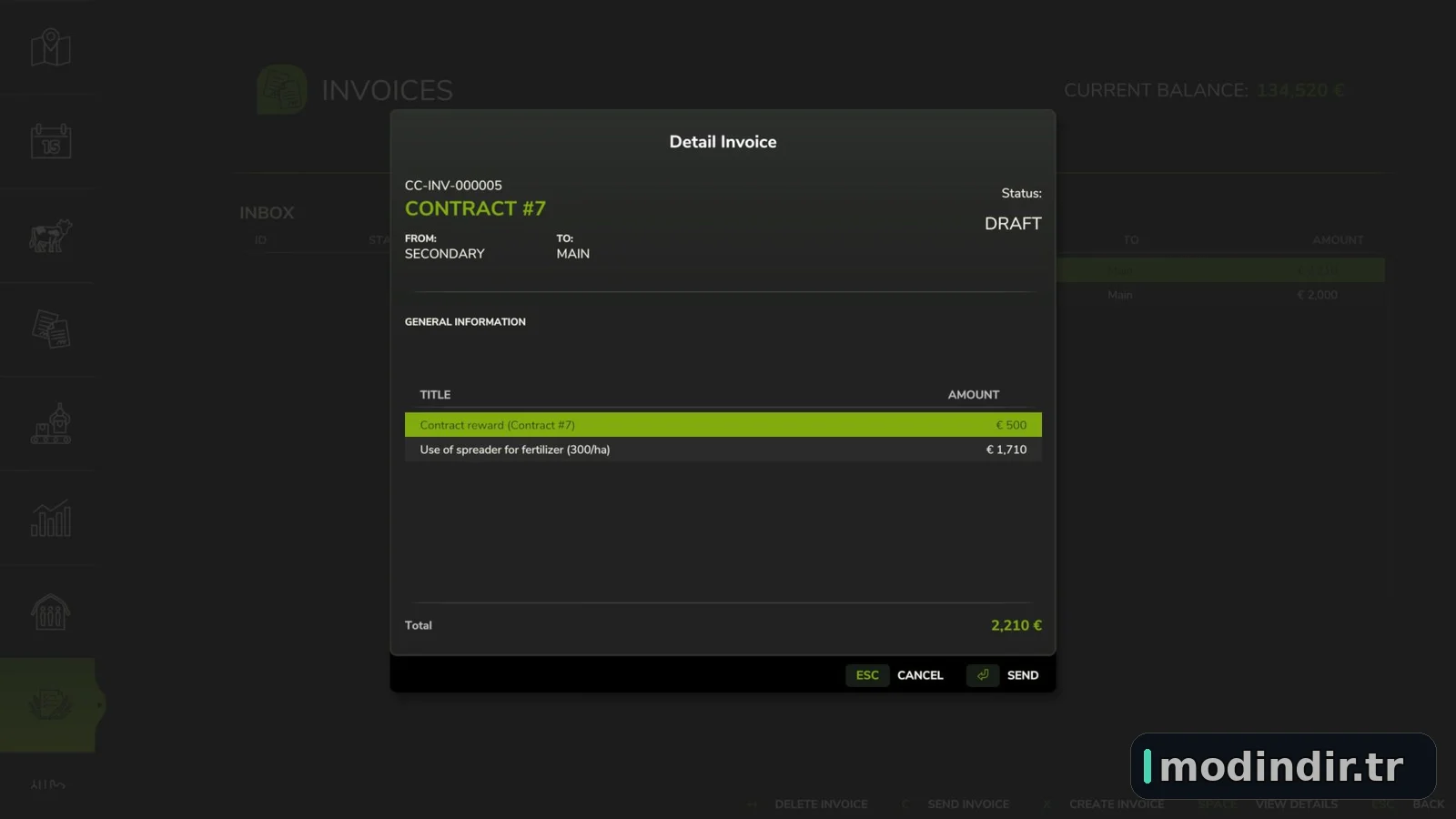
Task: Open the calendar icon in sidebar
Action: [x=51, y=141]
